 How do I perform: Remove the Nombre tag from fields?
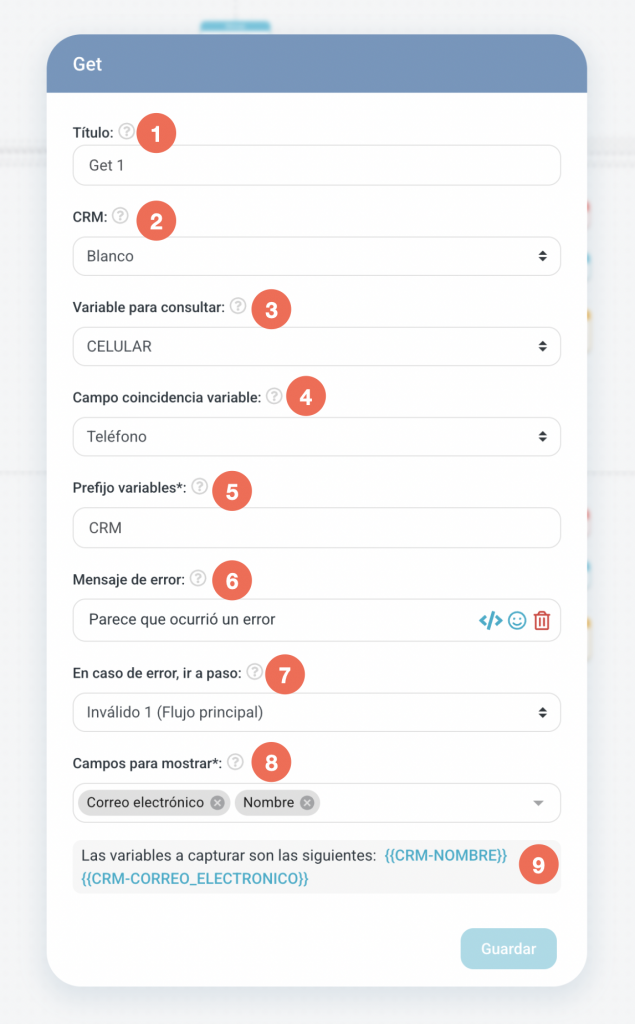[x=307, y=802]
